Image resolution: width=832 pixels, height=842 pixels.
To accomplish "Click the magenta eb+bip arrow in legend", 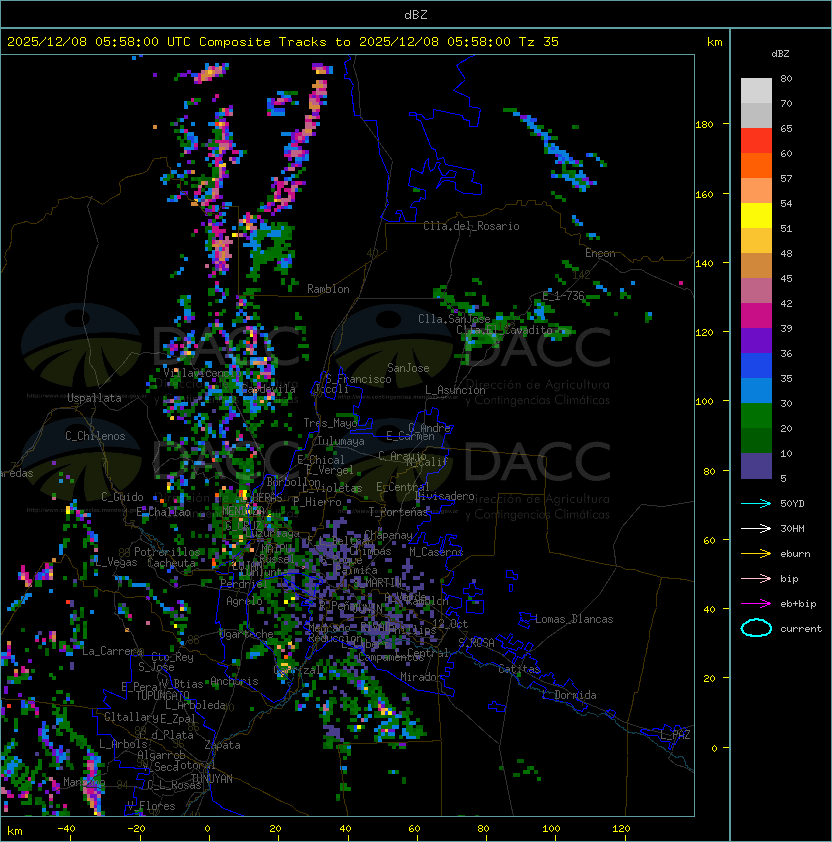I will [756, 604].
